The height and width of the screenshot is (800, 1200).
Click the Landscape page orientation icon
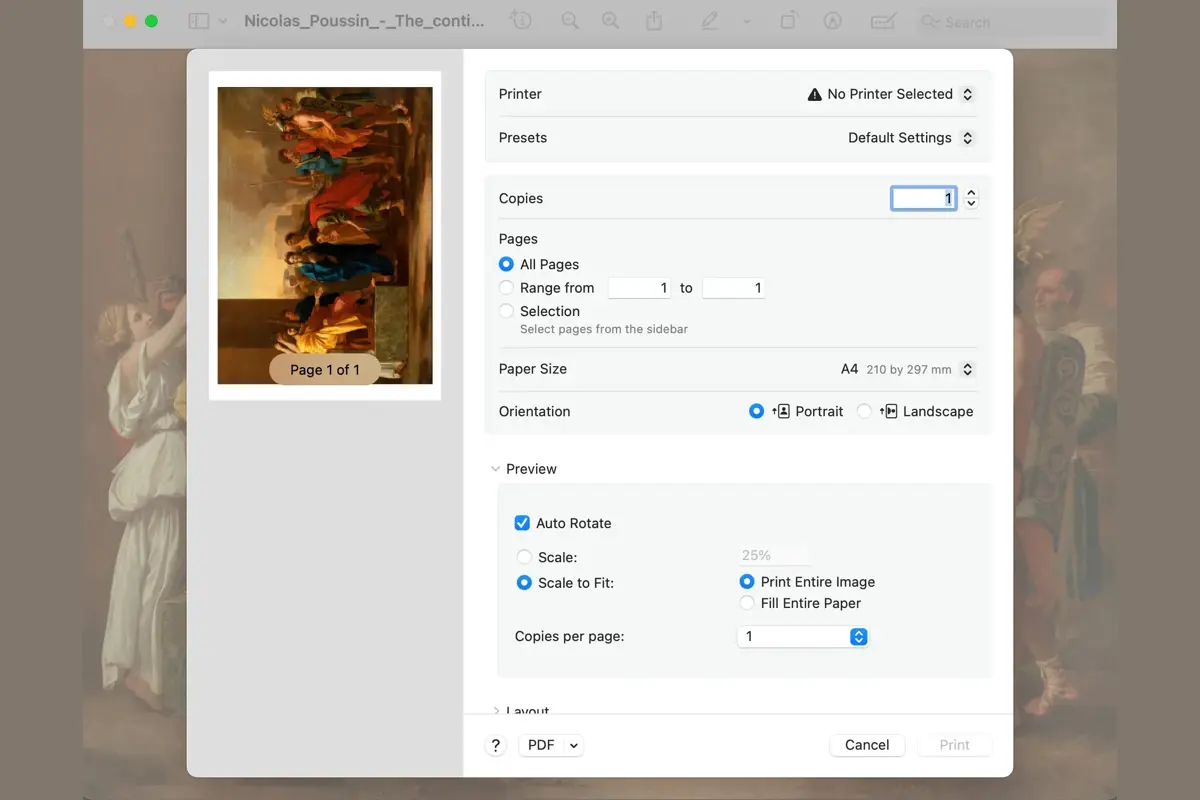888,411
